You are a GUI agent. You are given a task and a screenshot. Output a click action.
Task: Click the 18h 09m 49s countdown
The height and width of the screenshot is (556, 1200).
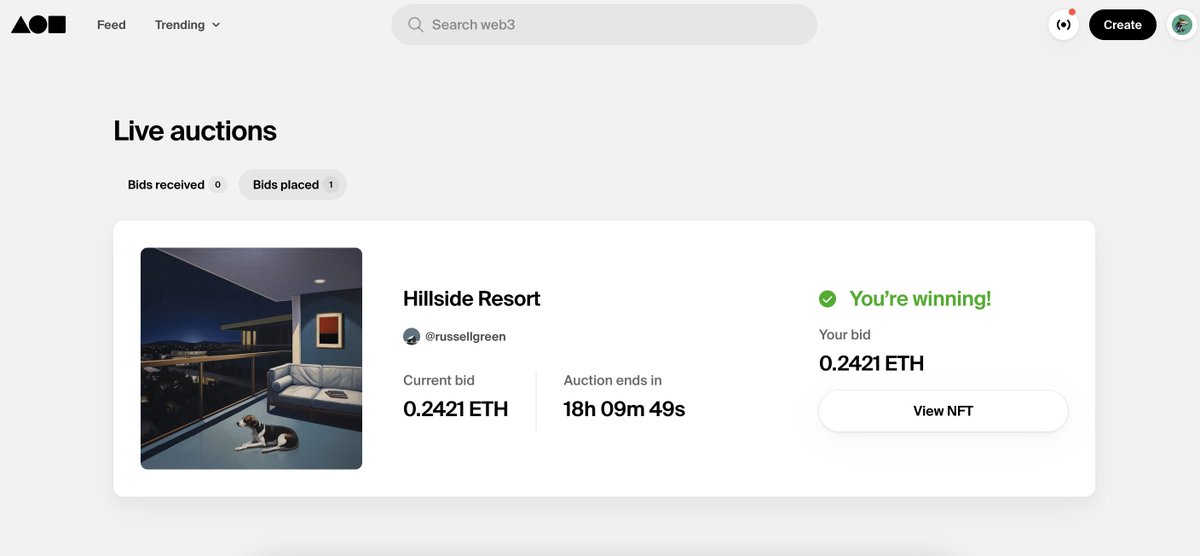624,409
